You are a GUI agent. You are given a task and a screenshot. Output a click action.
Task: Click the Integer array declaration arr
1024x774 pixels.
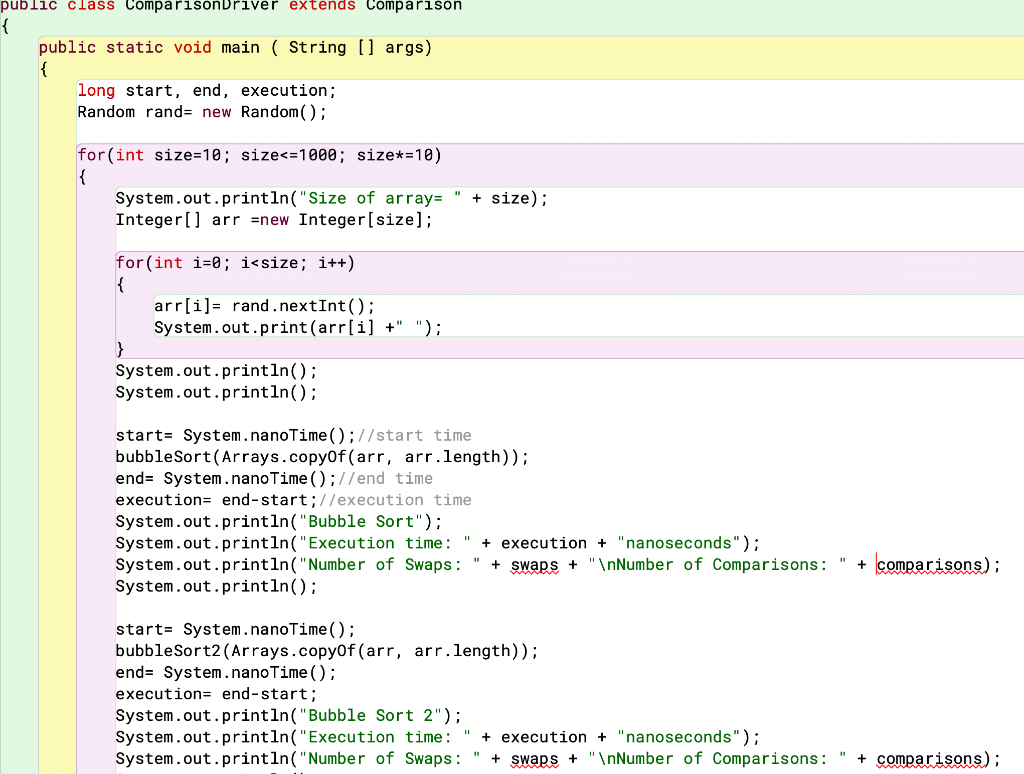[x=226, y=220]
